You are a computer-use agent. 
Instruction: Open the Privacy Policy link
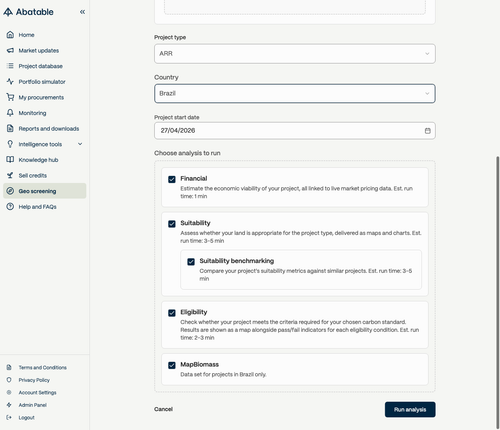coord(34,380)
